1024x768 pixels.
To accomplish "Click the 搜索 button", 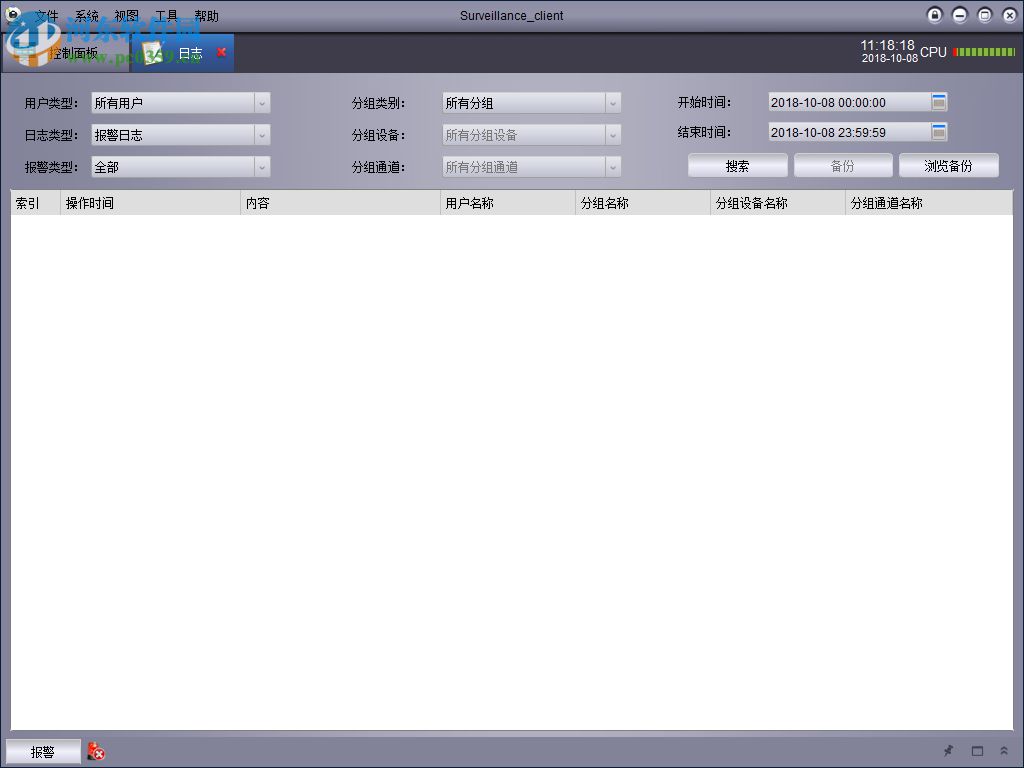I will tap(738, 166).
